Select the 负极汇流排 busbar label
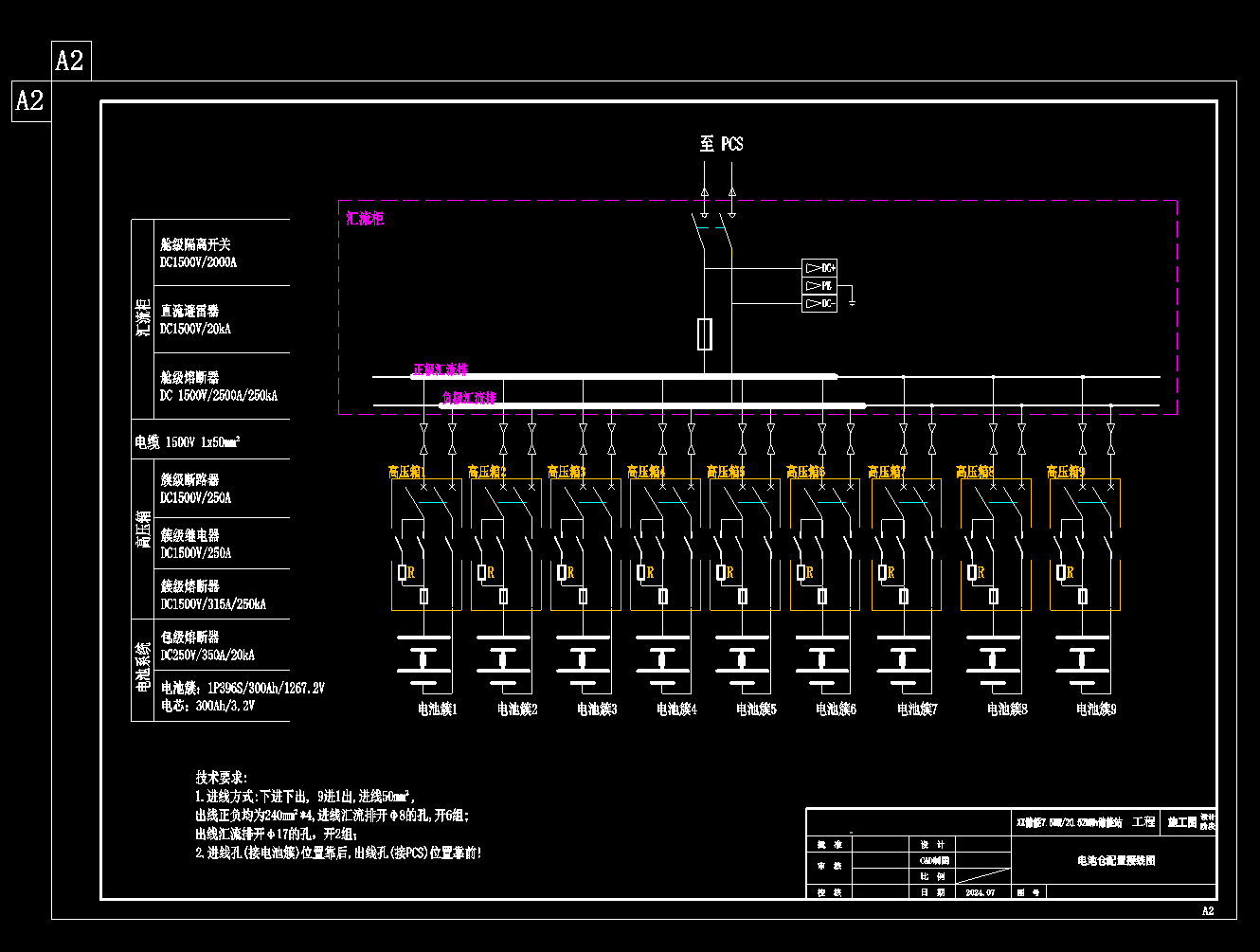The image size is (1260, 952). click(x=469, y=398)
